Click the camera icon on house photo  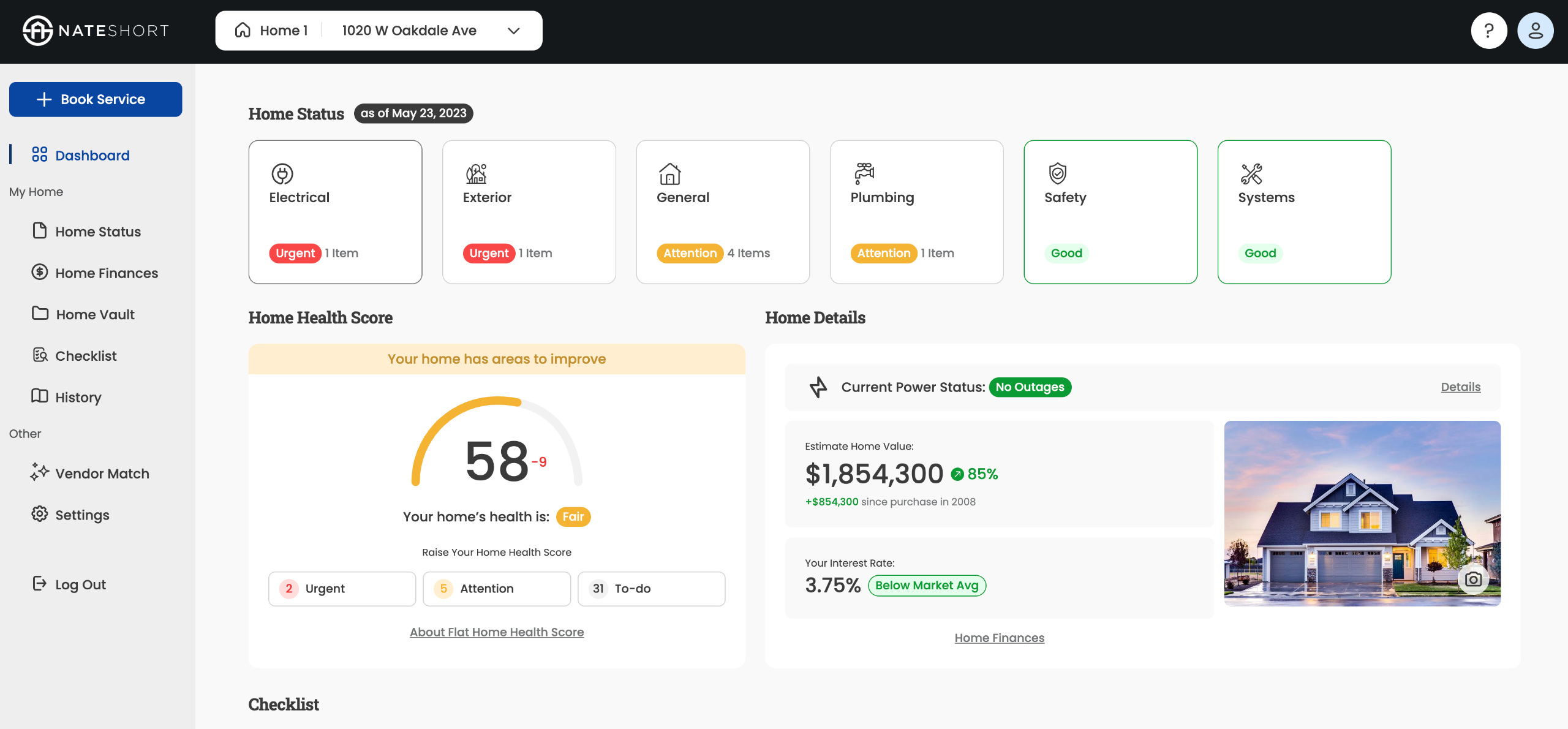(1472, 579)
